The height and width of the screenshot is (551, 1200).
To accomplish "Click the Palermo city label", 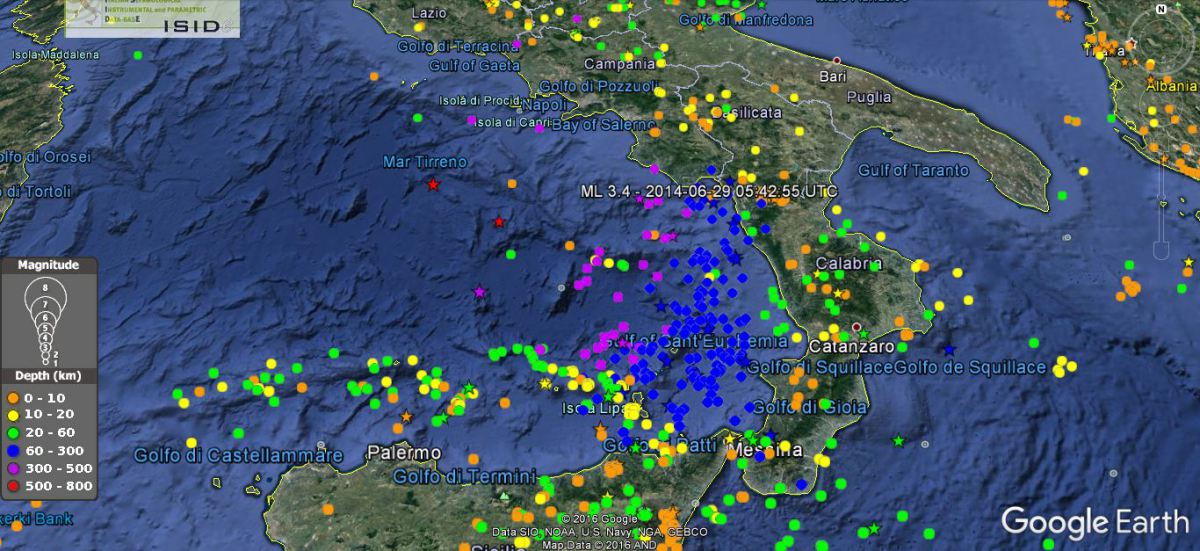I will (x=404, y=453).
